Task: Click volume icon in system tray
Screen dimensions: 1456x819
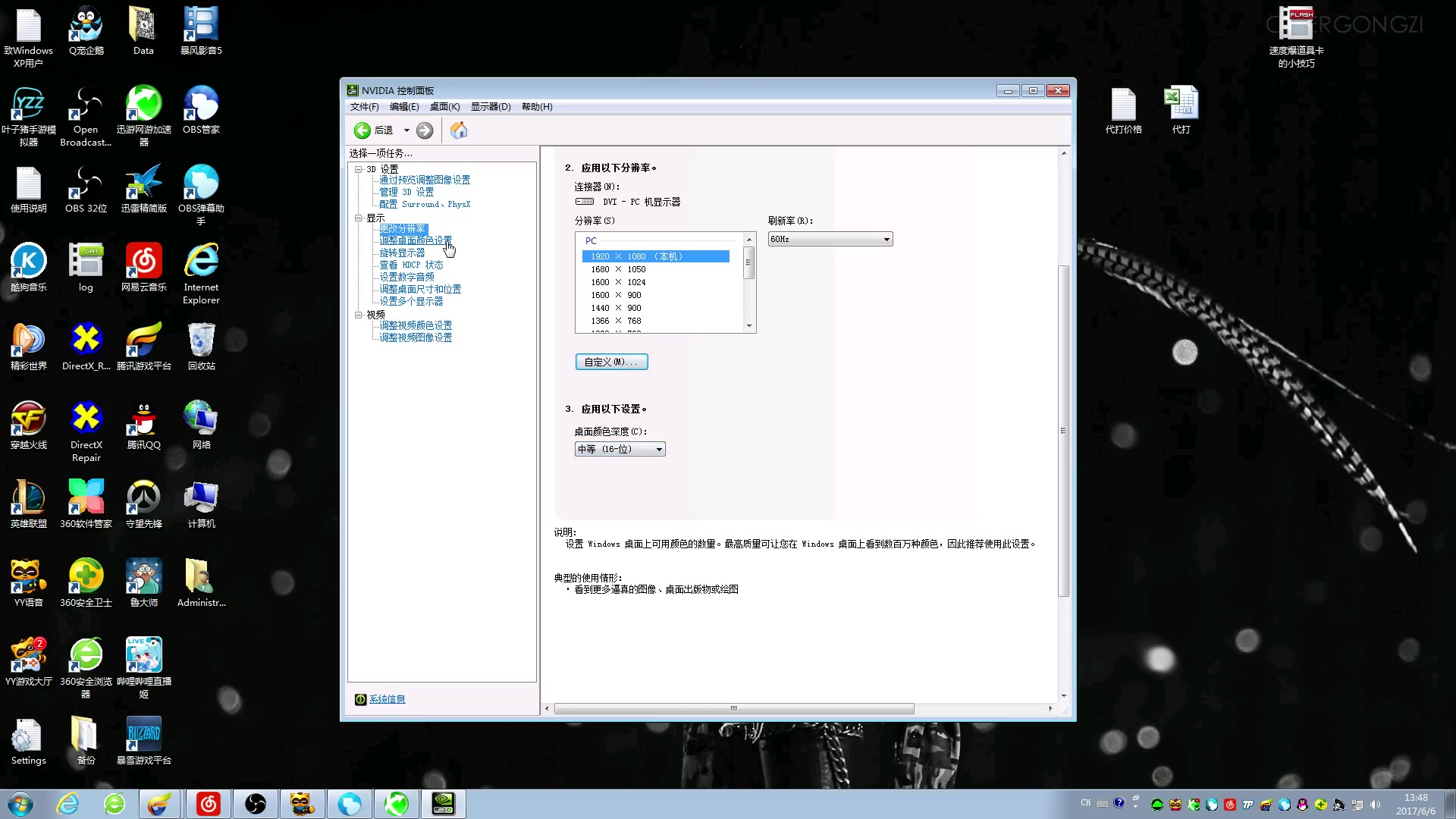Action: 1376,805
